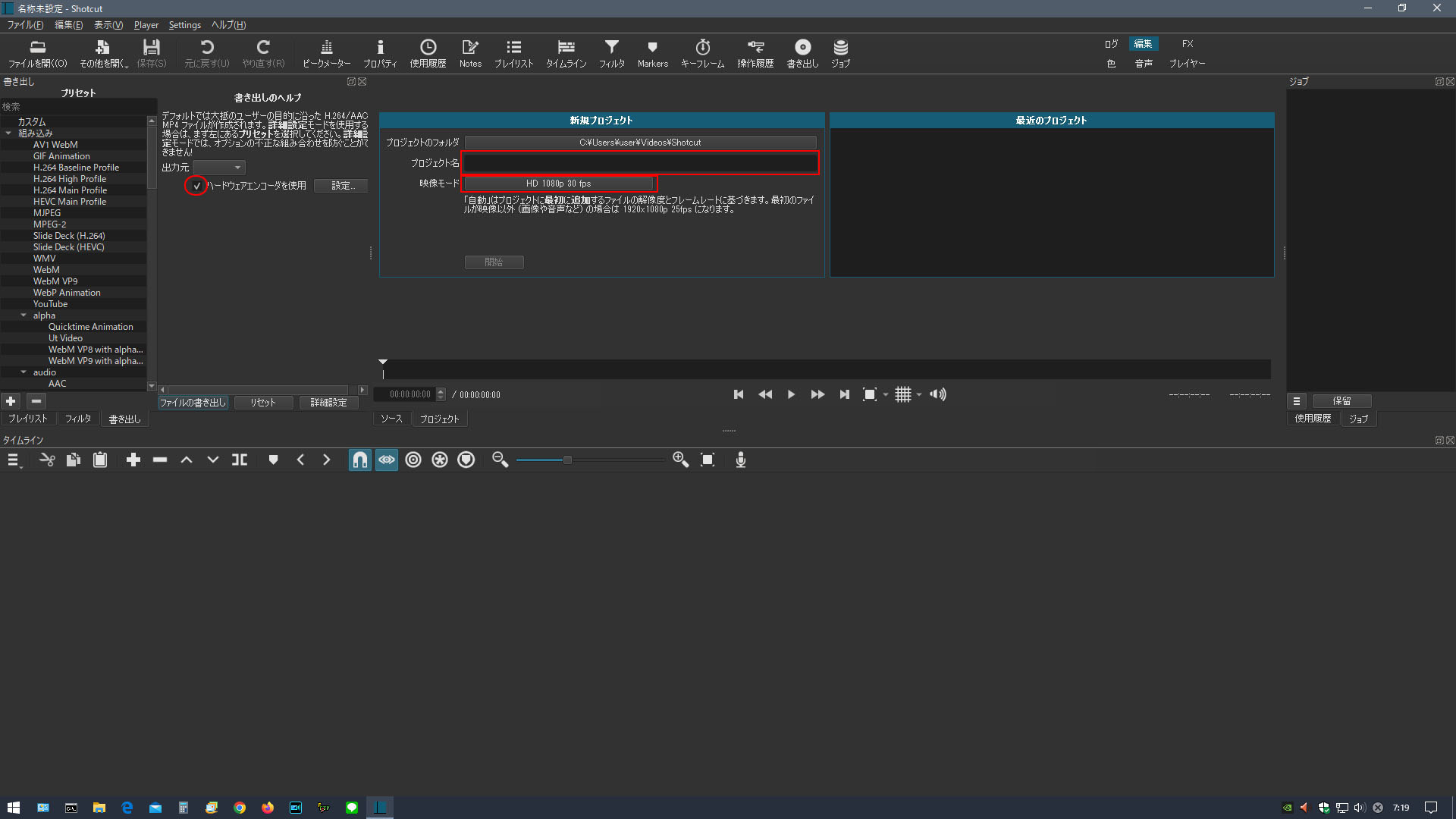Viewport: 1456px width, 819px height.
Task: Toggle player grid display button
Action: pos(902,394)
